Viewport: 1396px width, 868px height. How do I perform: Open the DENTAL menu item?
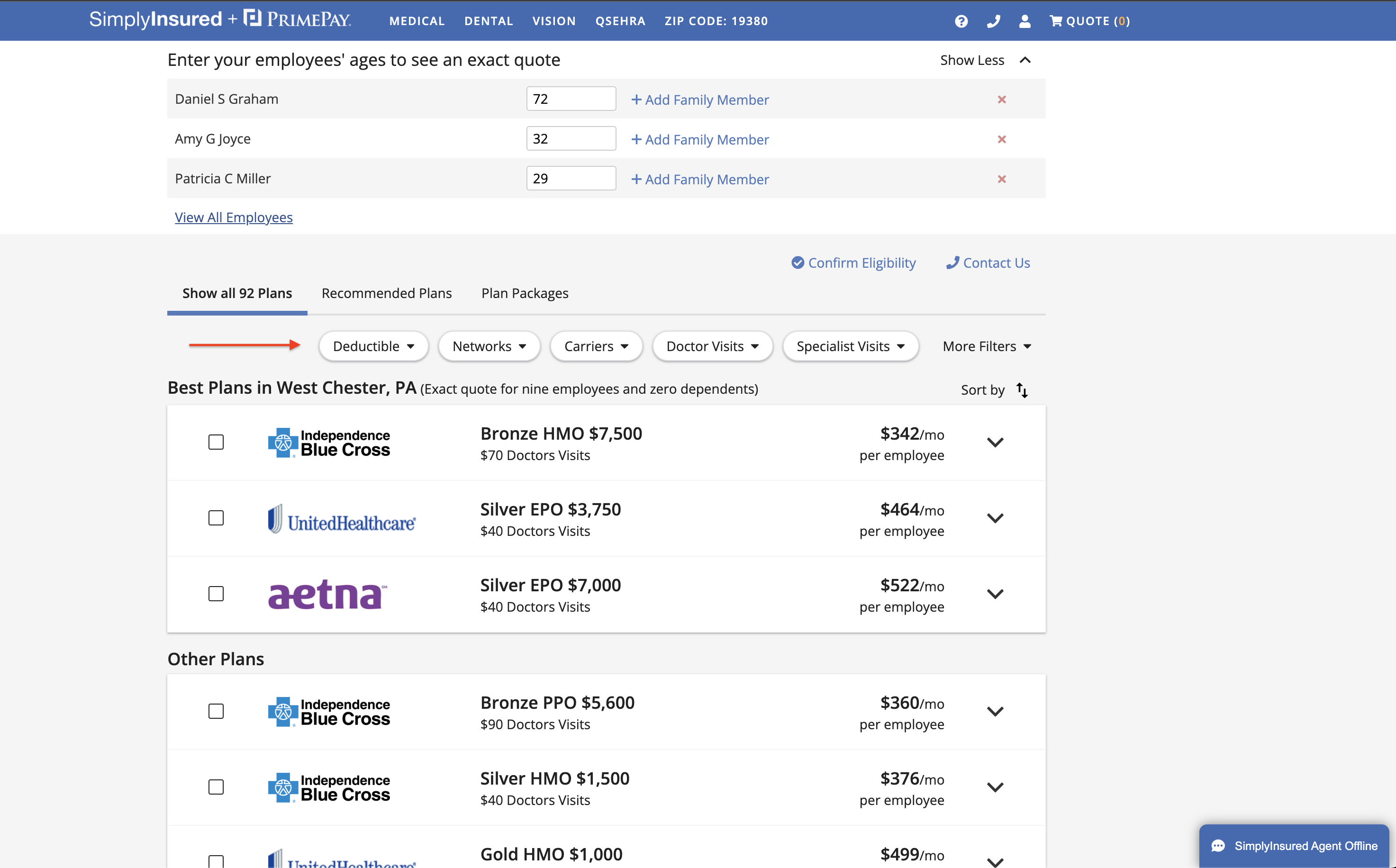(x=489, y=21)
